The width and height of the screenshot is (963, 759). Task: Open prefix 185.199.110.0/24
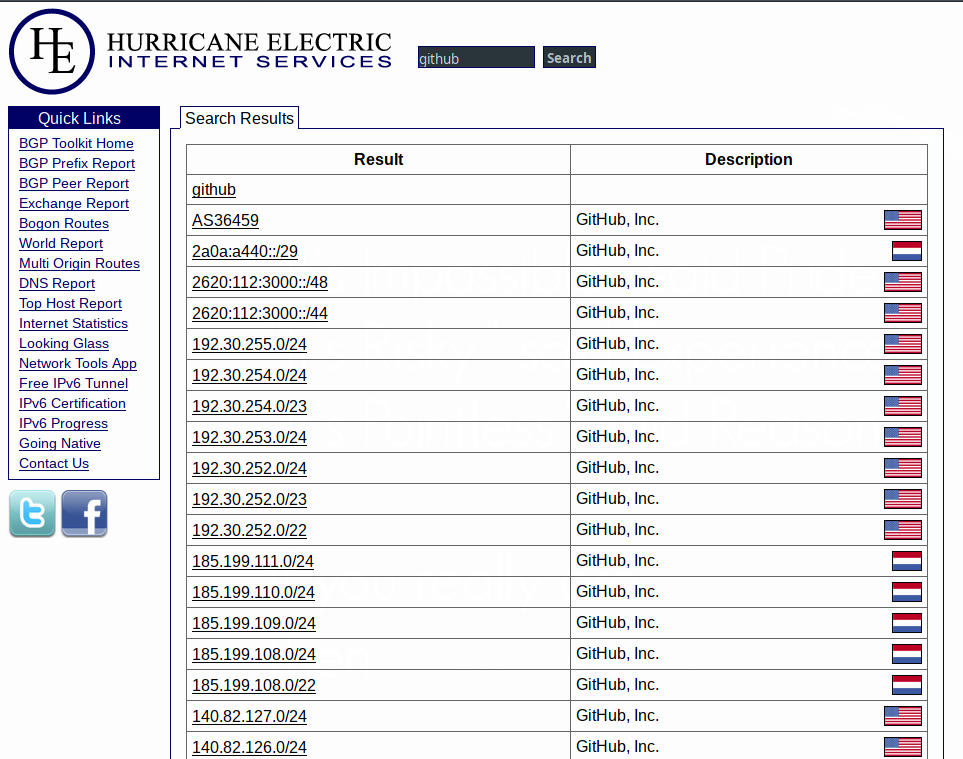pyautogui.click(x=254, y=593)
